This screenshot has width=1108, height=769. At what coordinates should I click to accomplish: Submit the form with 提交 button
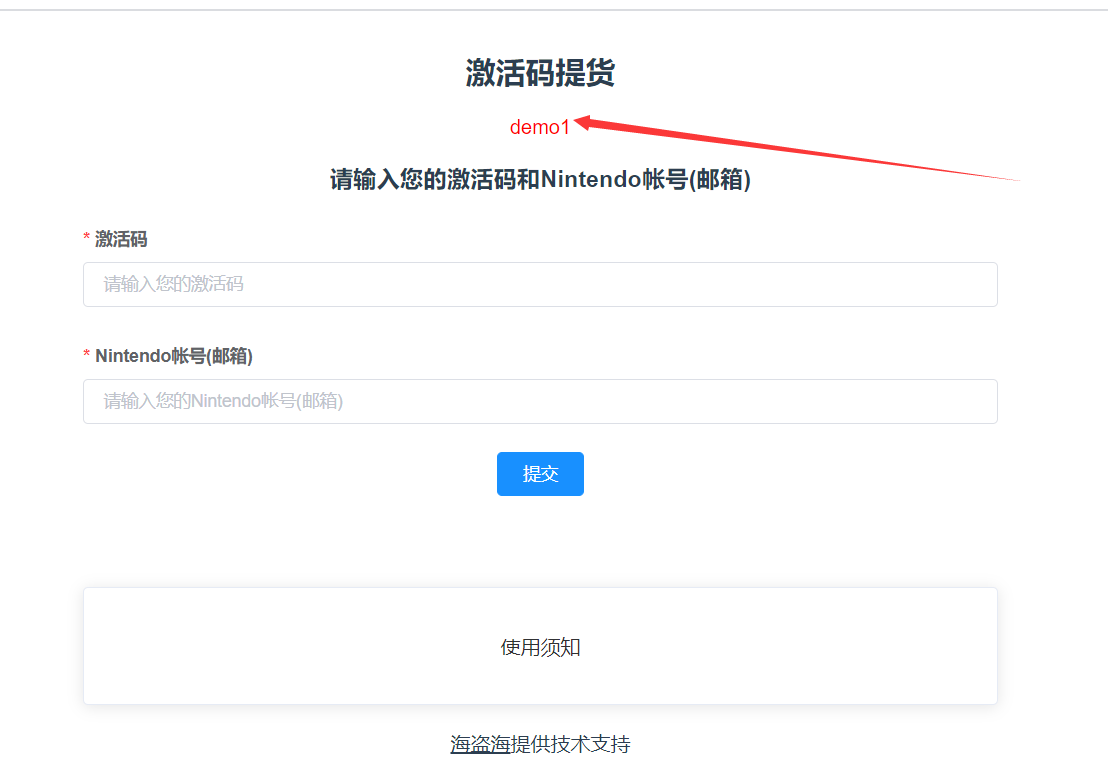pos(540,474)
